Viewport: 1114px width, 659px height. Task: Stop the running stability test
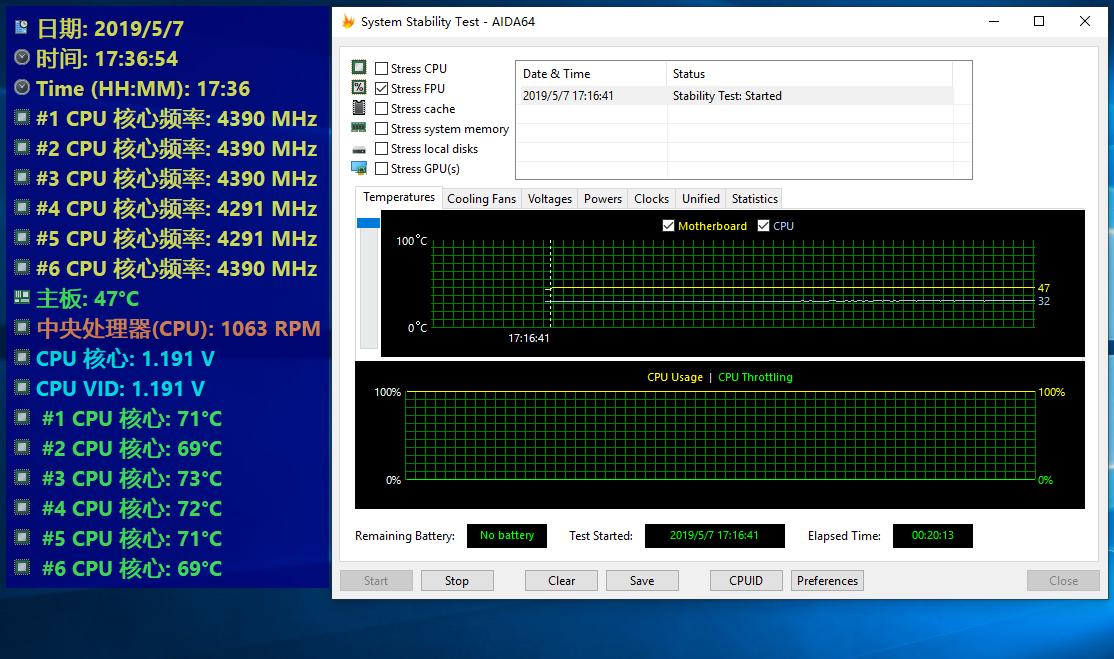[457, 581]
